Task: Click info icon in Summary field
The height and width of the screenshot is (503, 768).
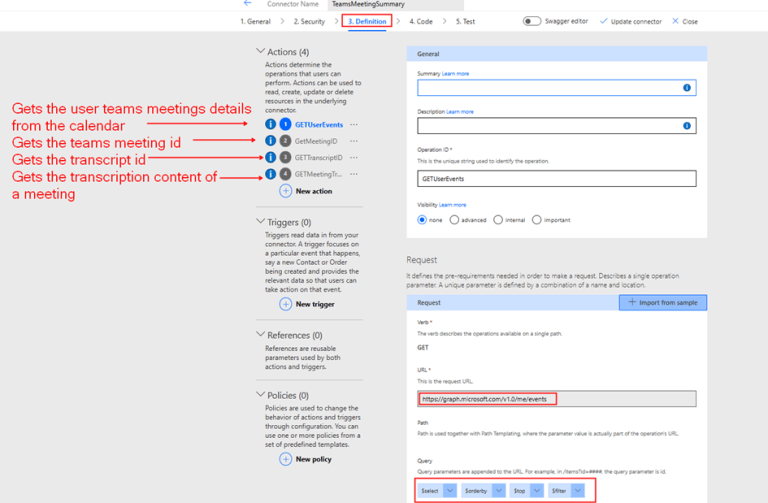Action: (687, 88)
